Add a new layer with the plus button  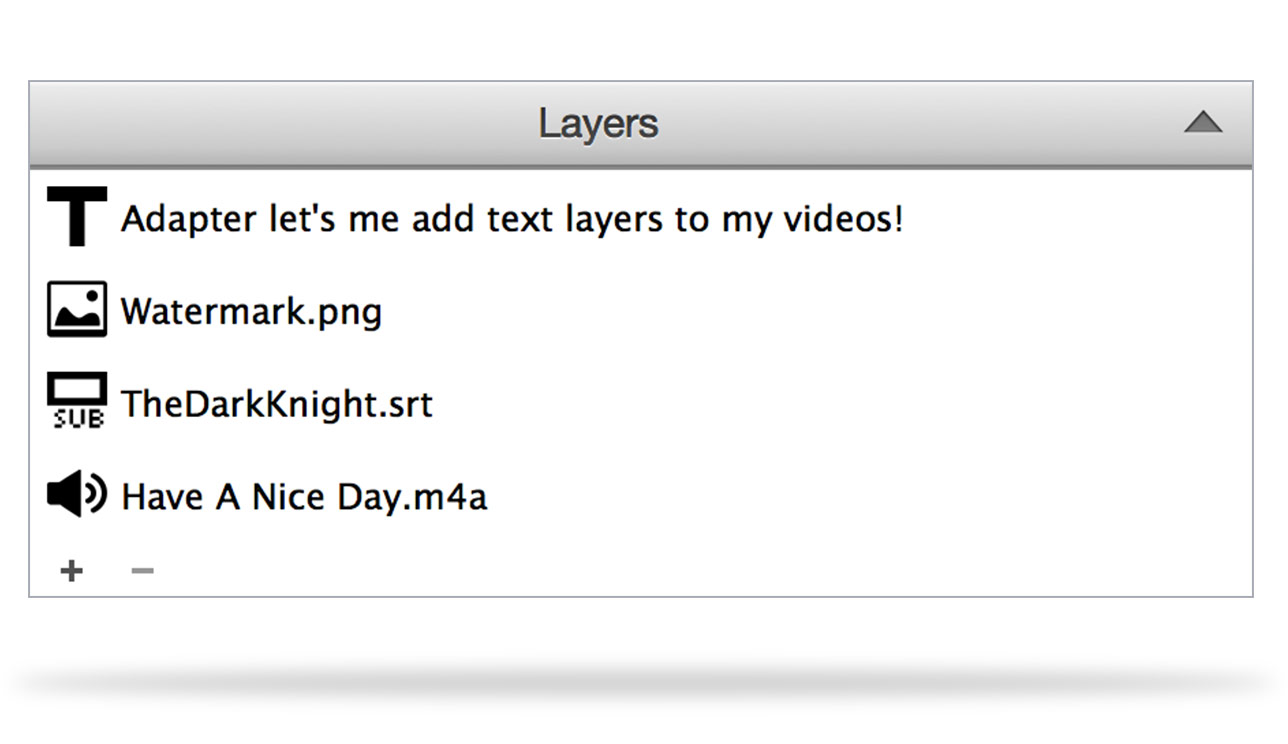[70, 570]
